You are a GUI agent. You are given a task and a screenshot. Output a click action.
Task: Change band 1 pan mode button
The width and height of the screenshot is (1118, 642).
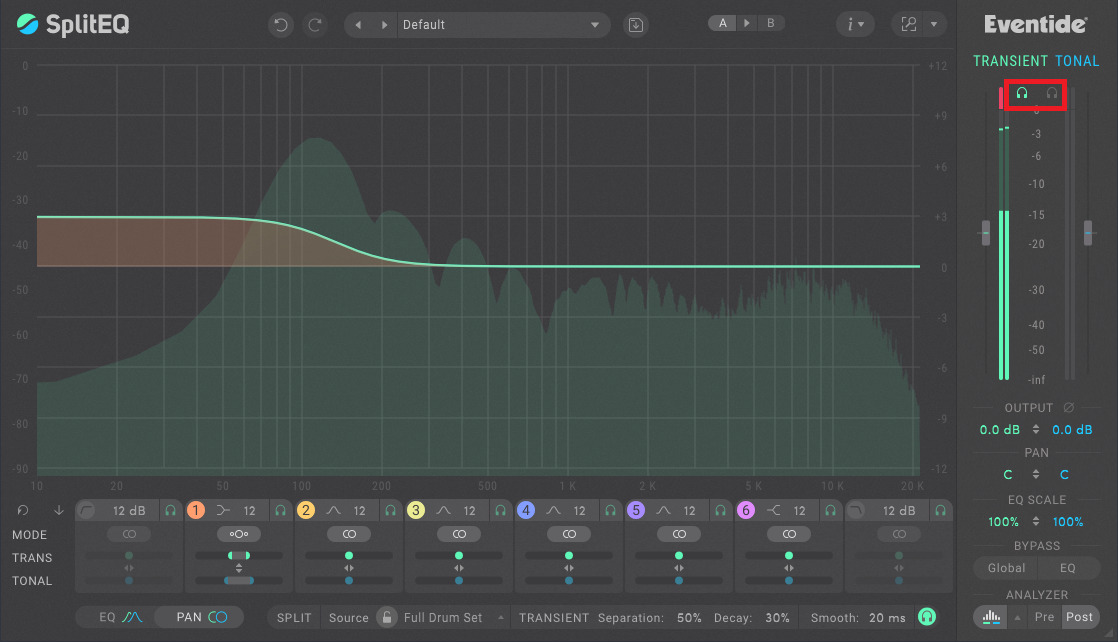239,534
